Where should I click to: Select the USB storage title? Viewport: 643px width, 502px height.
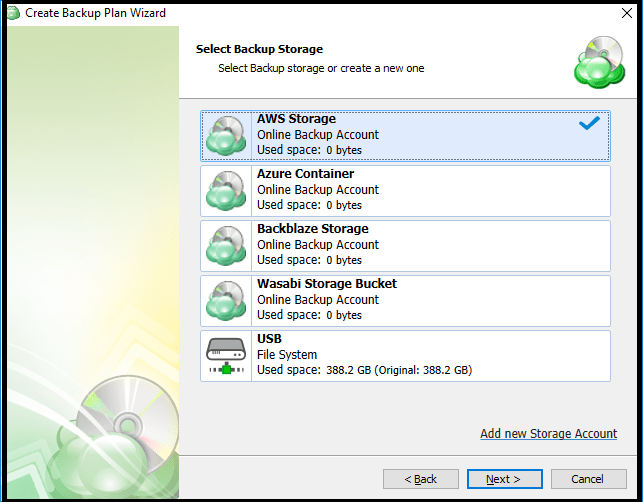[x=269, y=339]
